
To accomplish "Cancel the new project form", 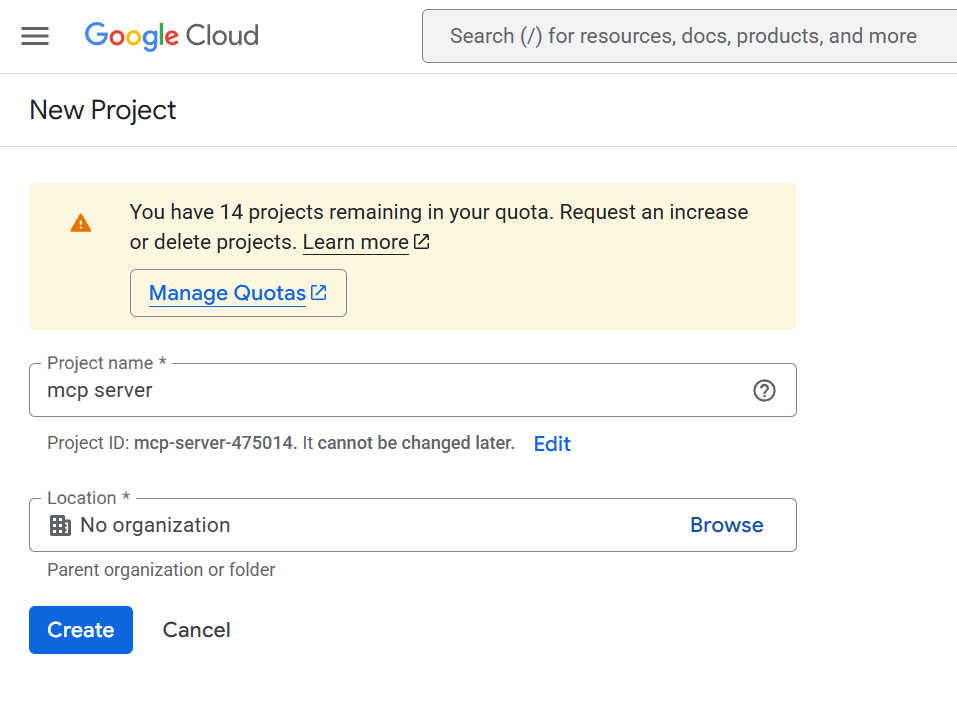I will tap(196, 630).
